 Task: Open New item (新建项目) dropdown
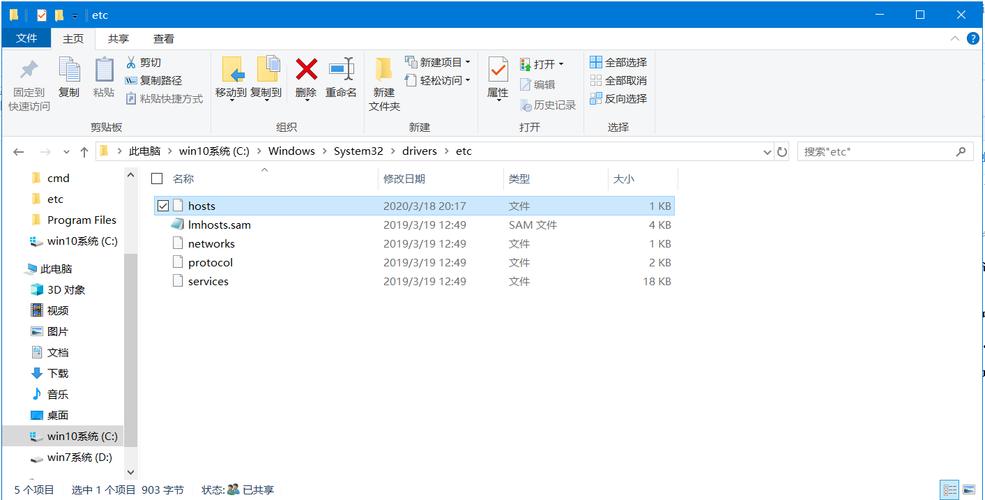pyautogui.click(x=438, y=62)
